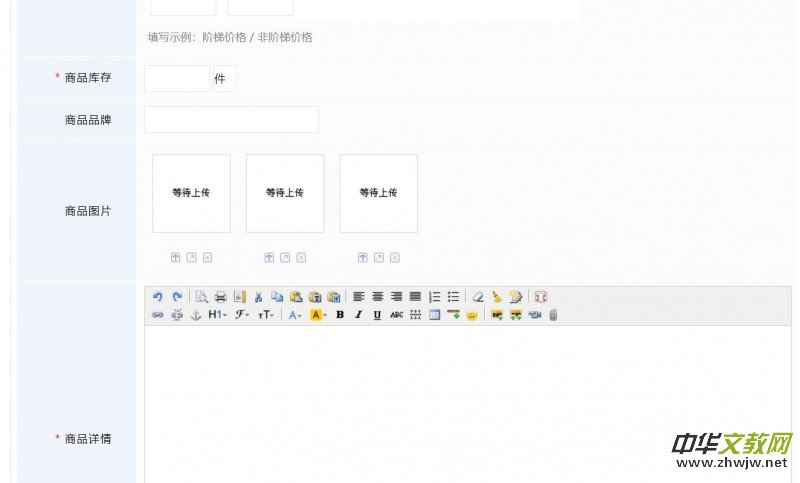Click the undo icon in editor toolbar
This screenshot has height=483, width=800.
pos(157,297)
